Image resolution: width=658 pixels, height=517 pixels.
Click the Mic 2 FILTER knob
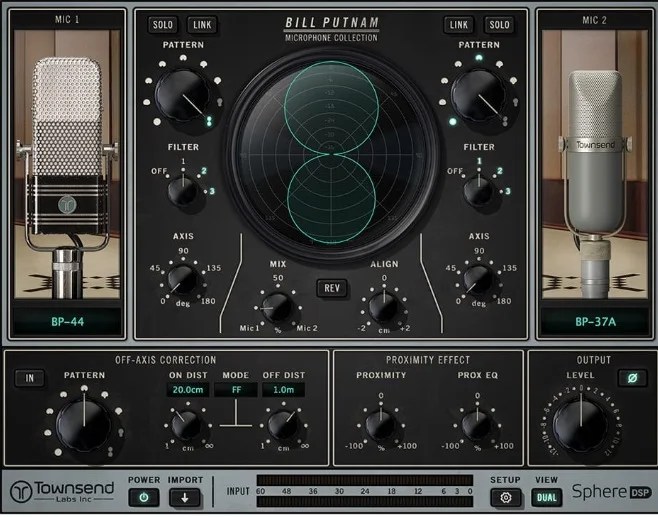coord(479,191)
